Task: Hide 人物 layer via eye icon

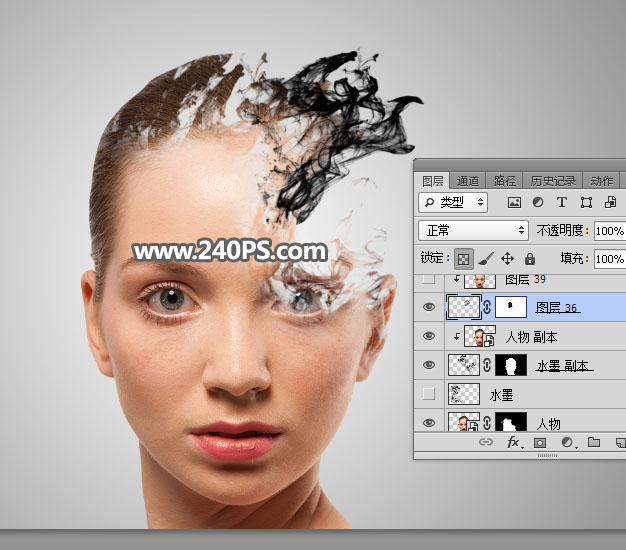Action: [429, 423]
